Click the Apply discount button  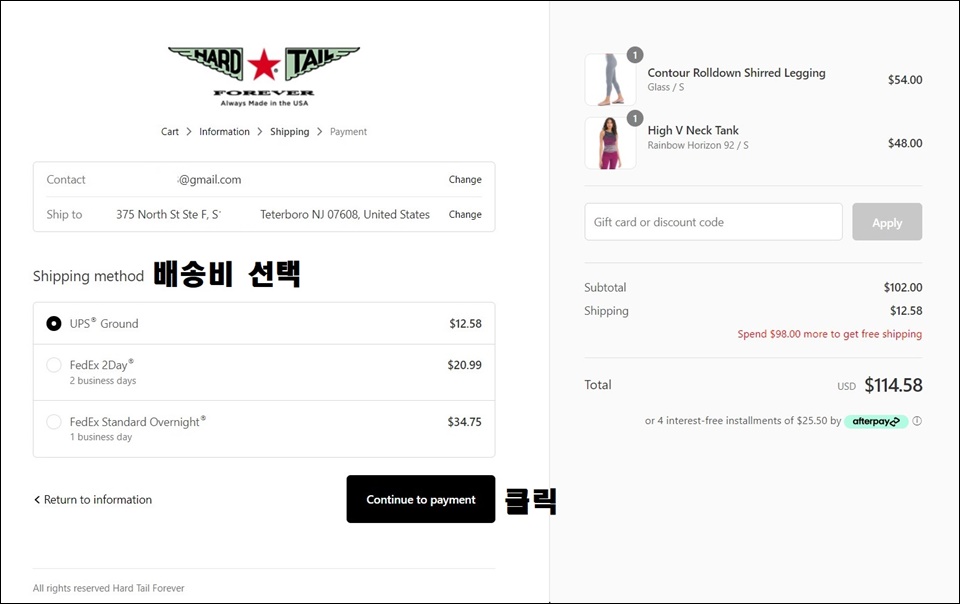click(x=887, y=222)
